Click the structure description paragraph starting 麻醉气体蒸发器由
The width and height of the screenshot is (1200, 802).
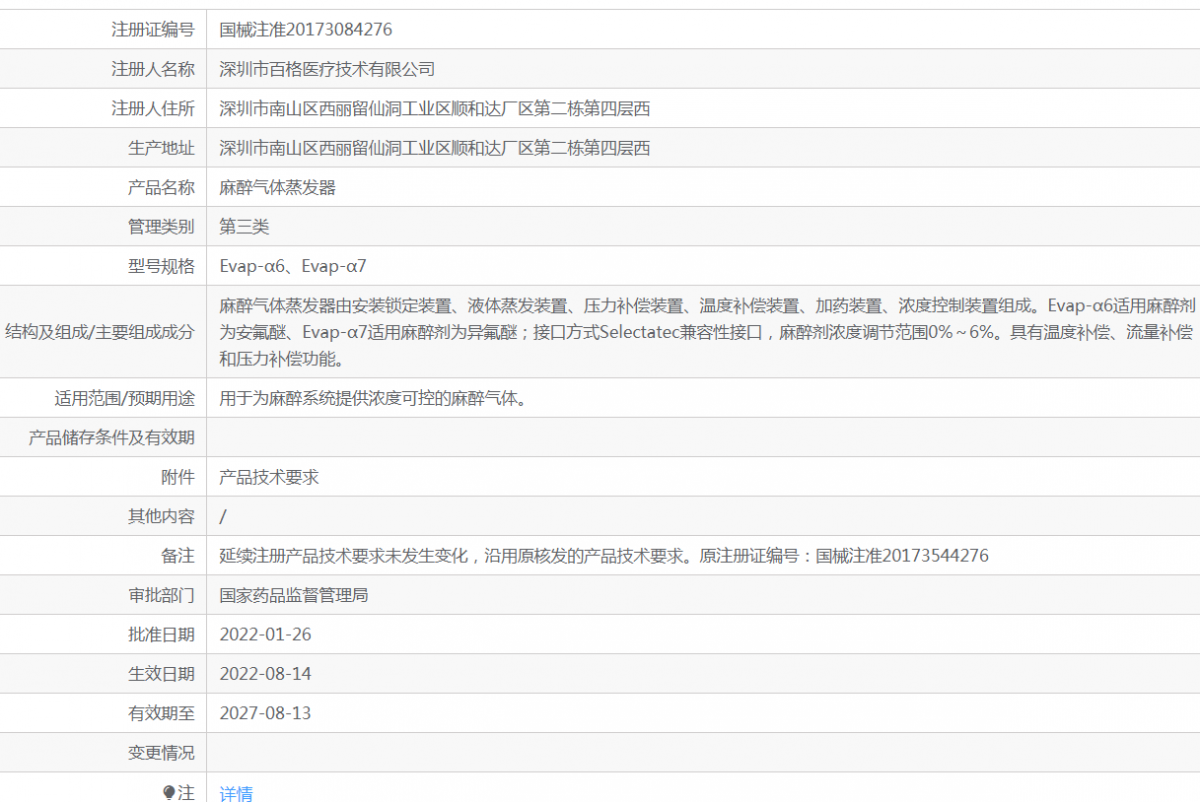click(706, 332)
